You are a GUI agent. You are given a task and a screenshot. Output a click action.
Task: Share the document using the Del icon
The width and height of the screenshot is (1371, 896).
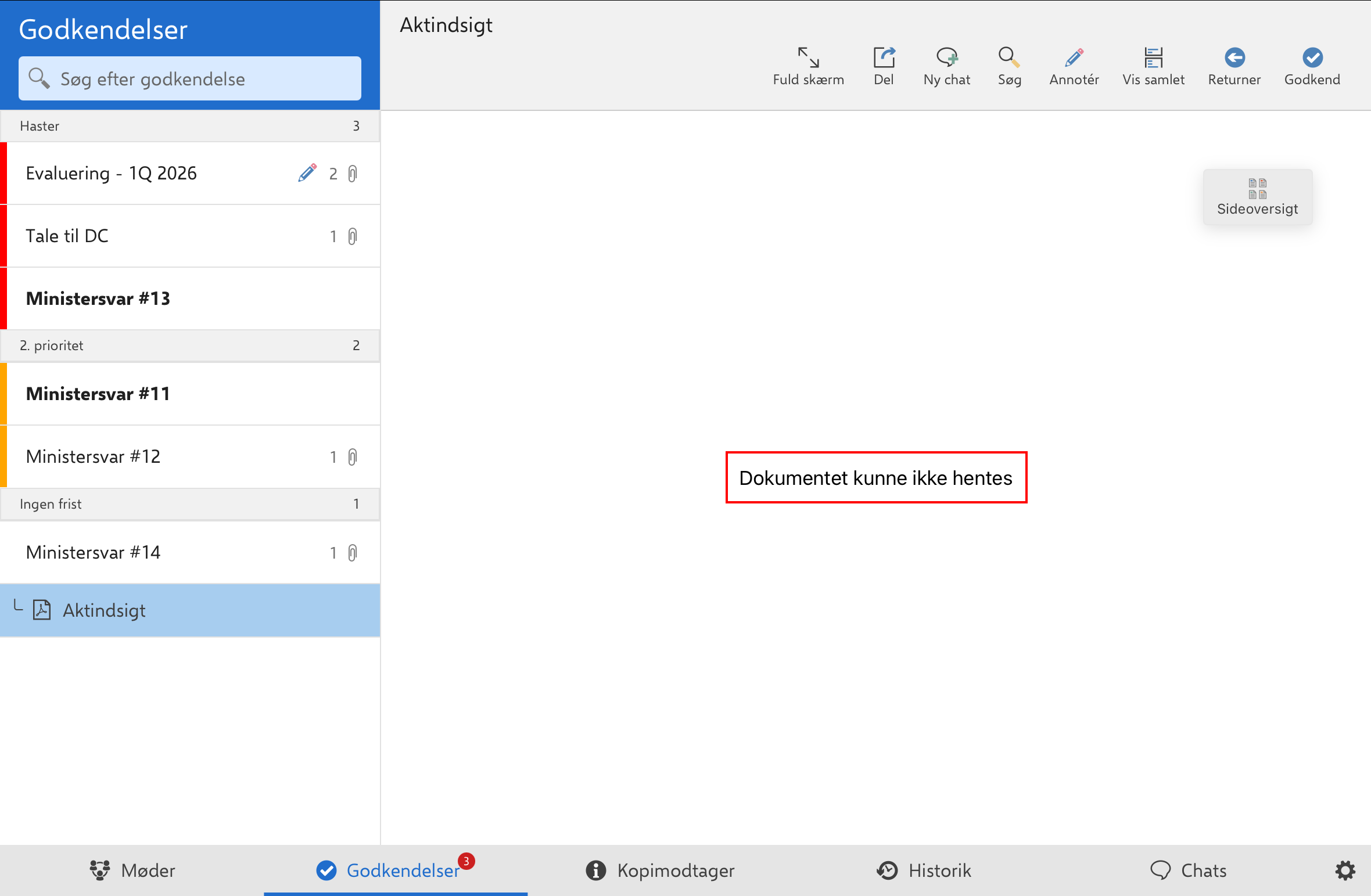point(884,66)
